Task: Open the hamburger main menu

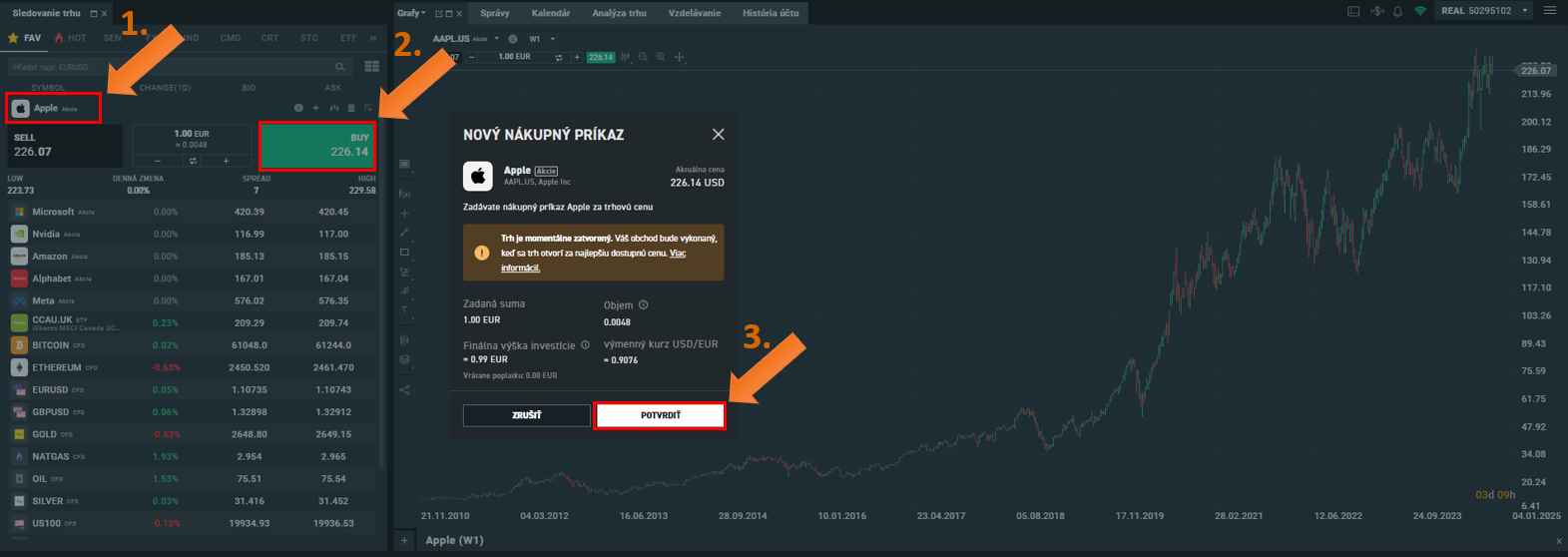Action: click(x=1550, y=11)
